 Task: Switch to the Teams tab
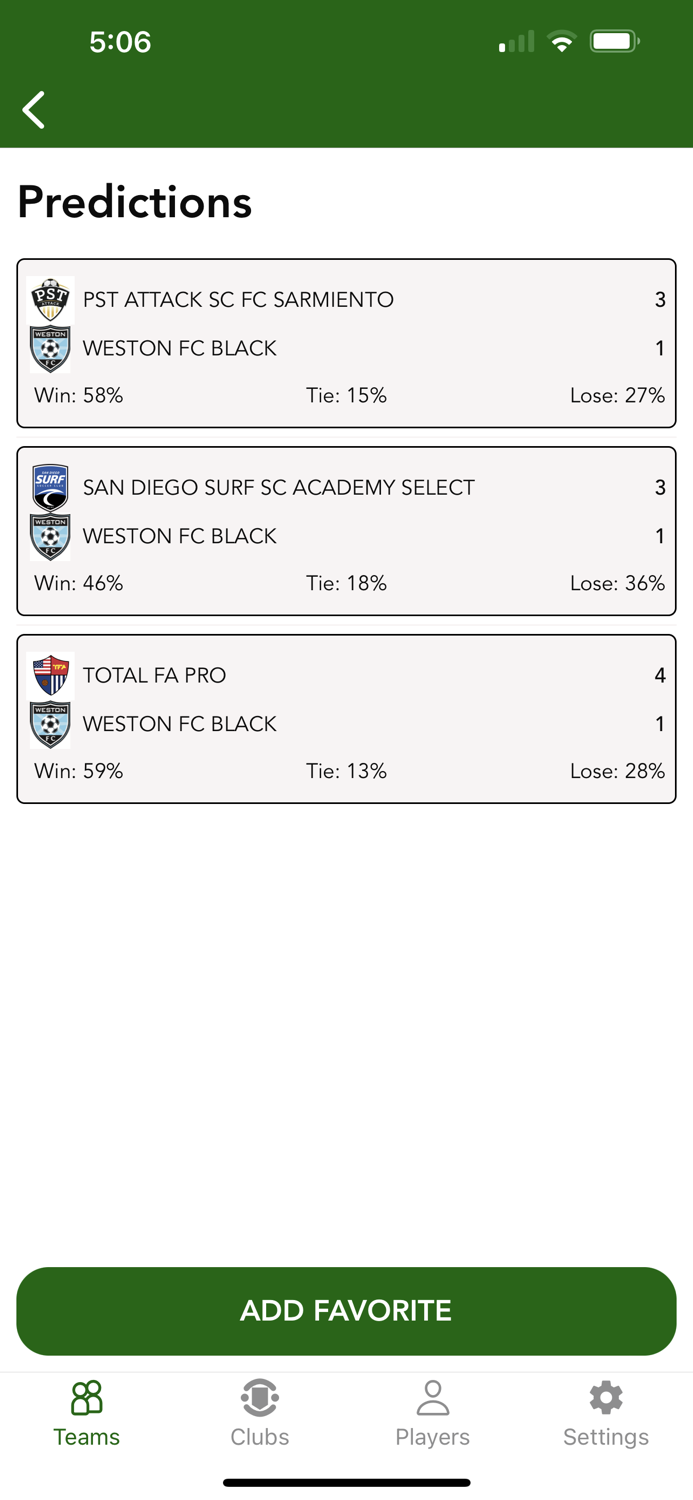tap(86, 1412)
